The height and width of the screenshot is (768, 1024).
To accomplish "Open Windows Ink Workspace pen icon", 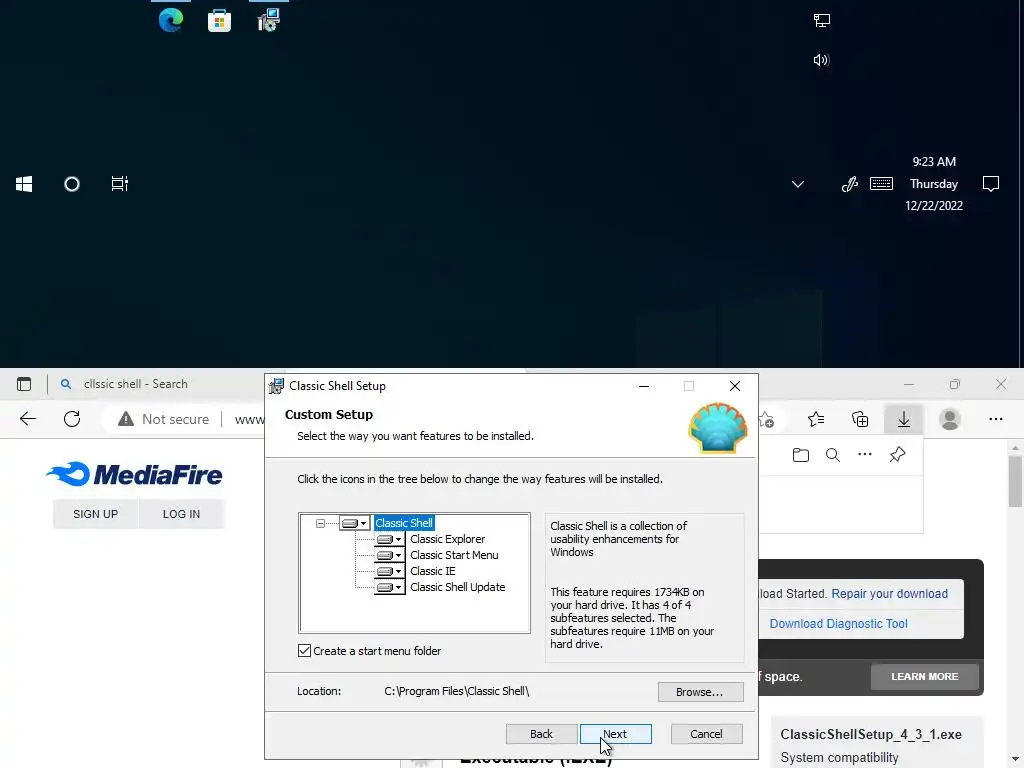I will 849,184.
